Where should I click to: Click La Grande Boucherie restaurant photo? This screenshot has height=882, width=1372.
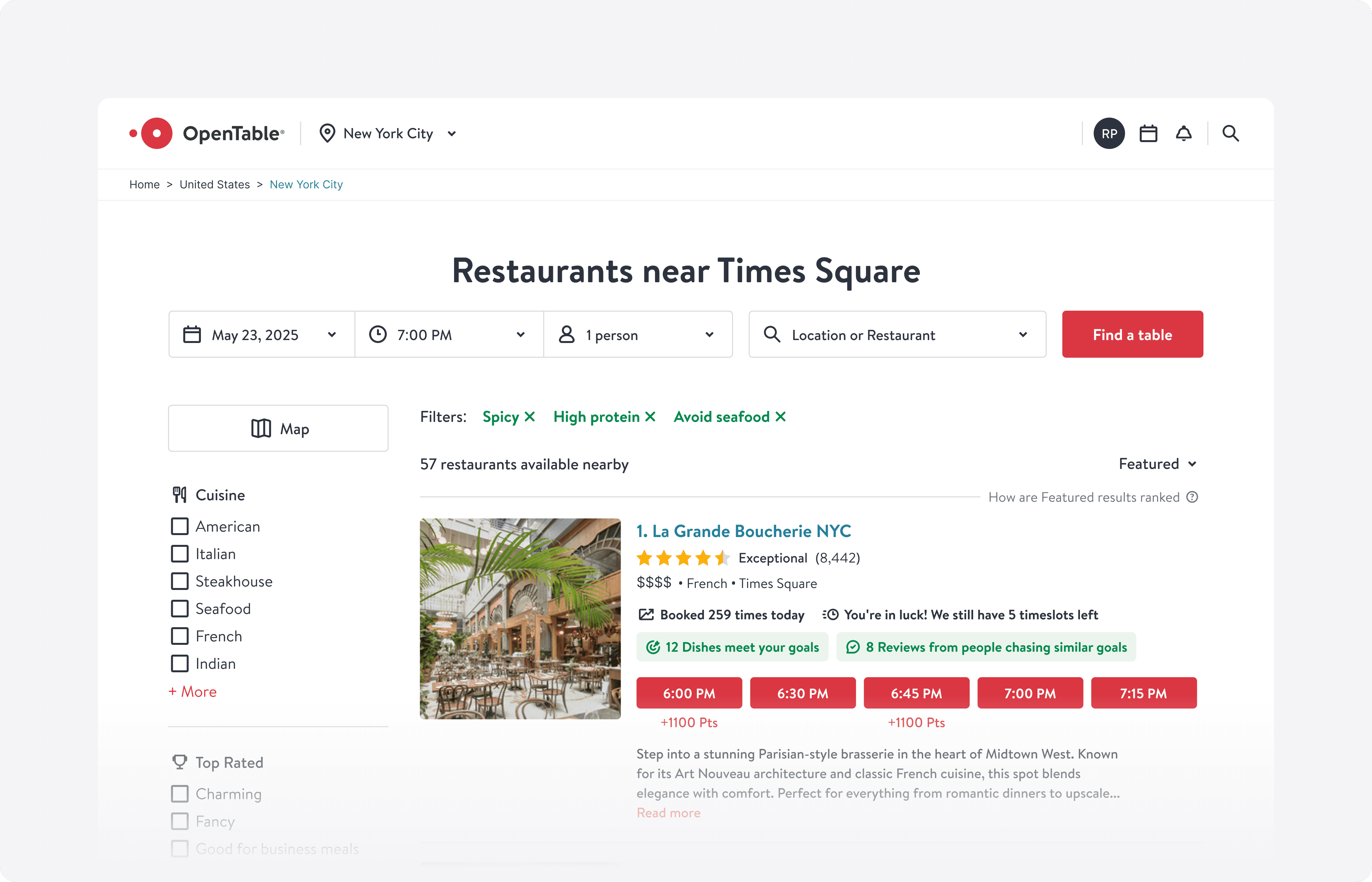click(520, 619)
